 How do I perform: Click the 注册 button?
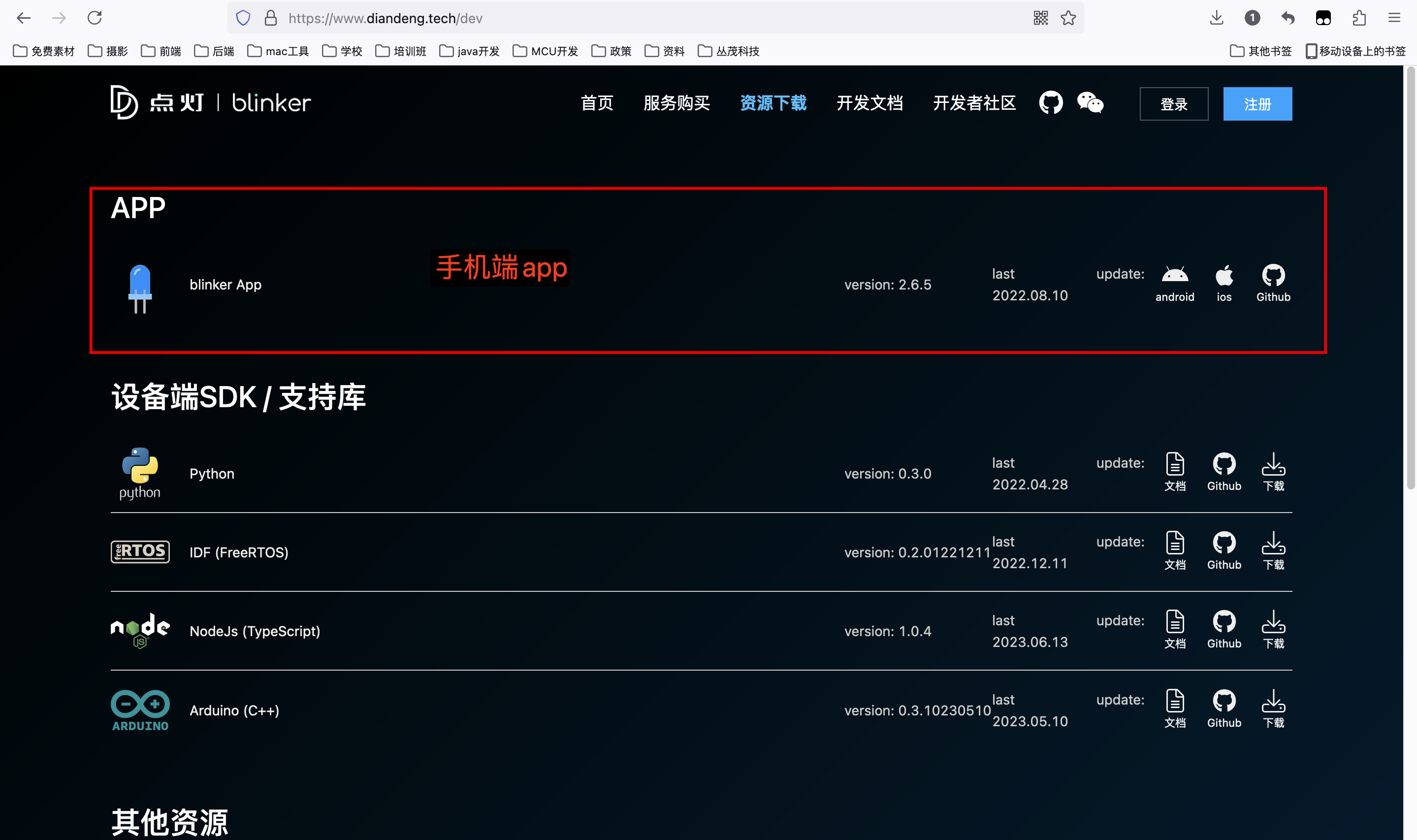1257,103
